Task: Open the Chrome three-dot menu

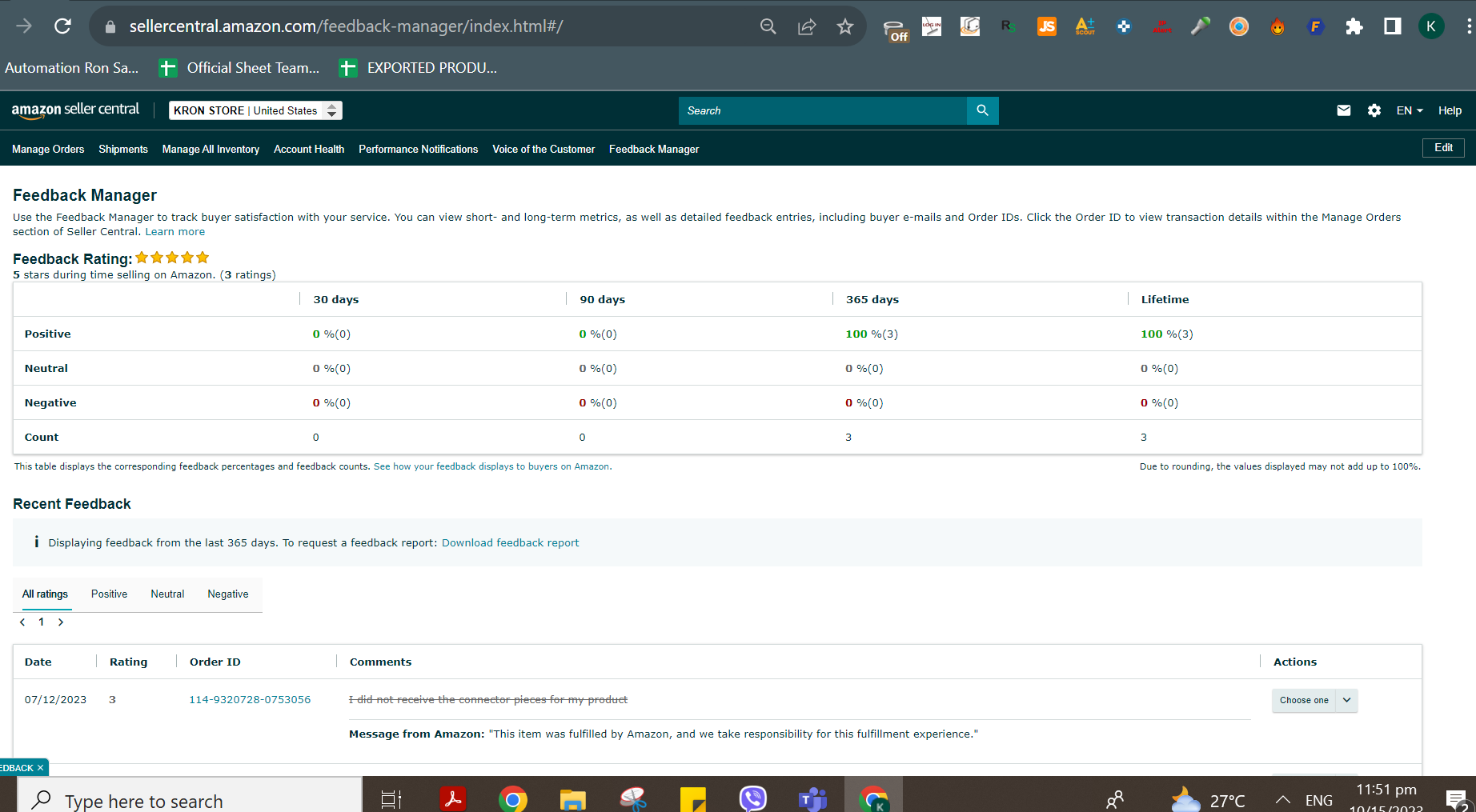Action: [1469, 26]
